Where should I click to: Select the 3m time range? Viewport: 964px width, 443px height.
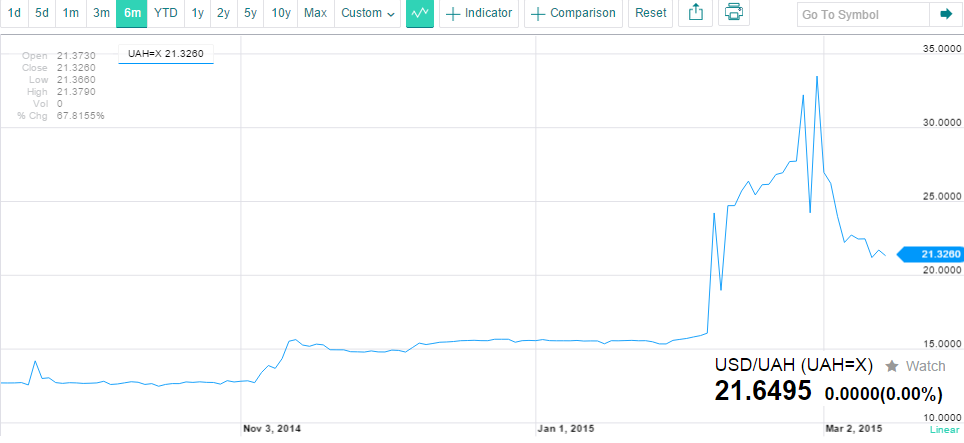101,14
